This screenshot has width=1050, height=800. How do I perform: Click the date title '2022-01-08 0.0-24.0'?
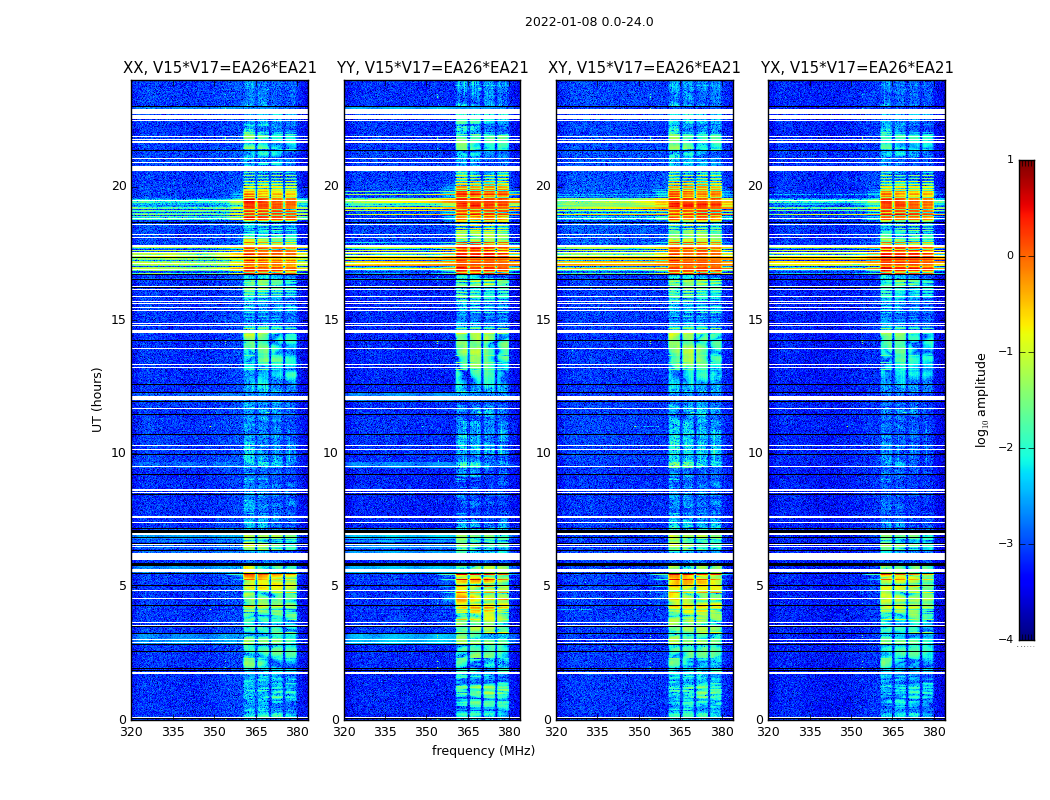588,22
